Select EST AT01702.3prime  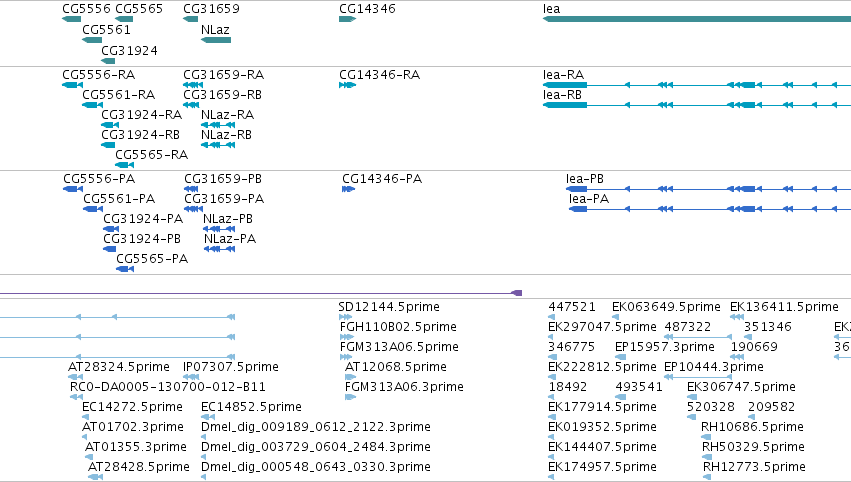(133, 427)
